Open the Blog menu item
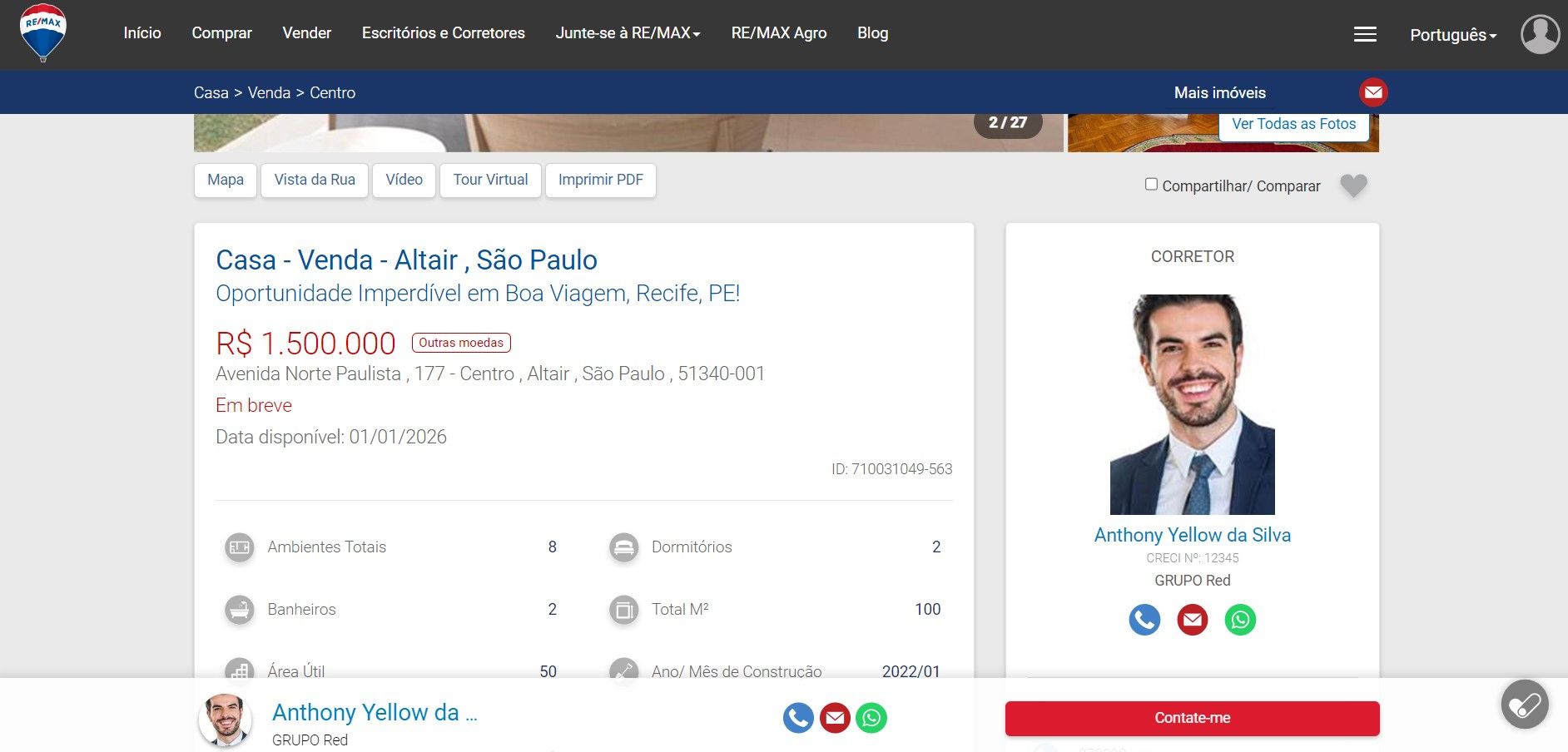 pos(873,33)
